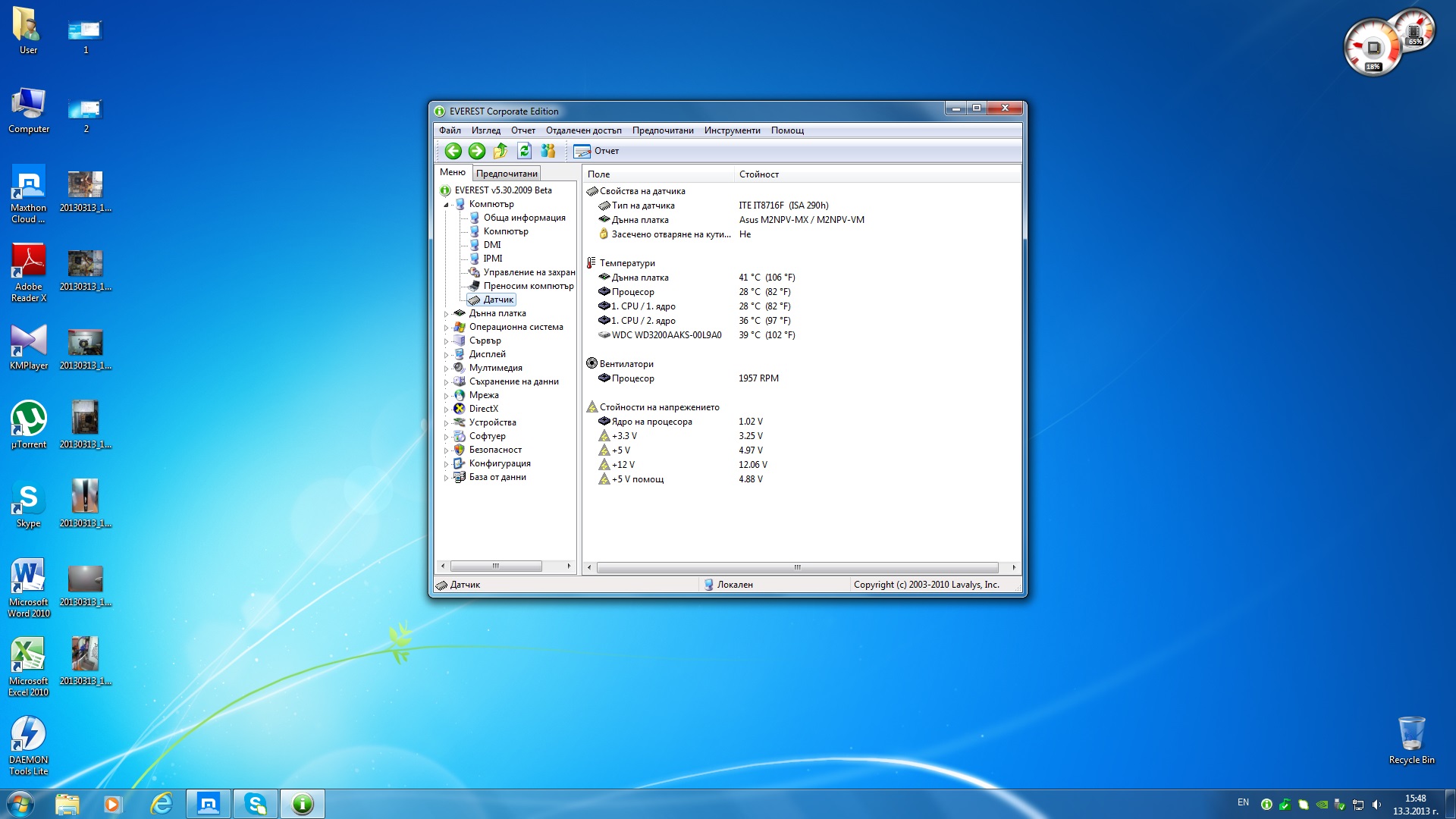Open the Инструменти menu
1456x819 pixels.
(732, 130)
